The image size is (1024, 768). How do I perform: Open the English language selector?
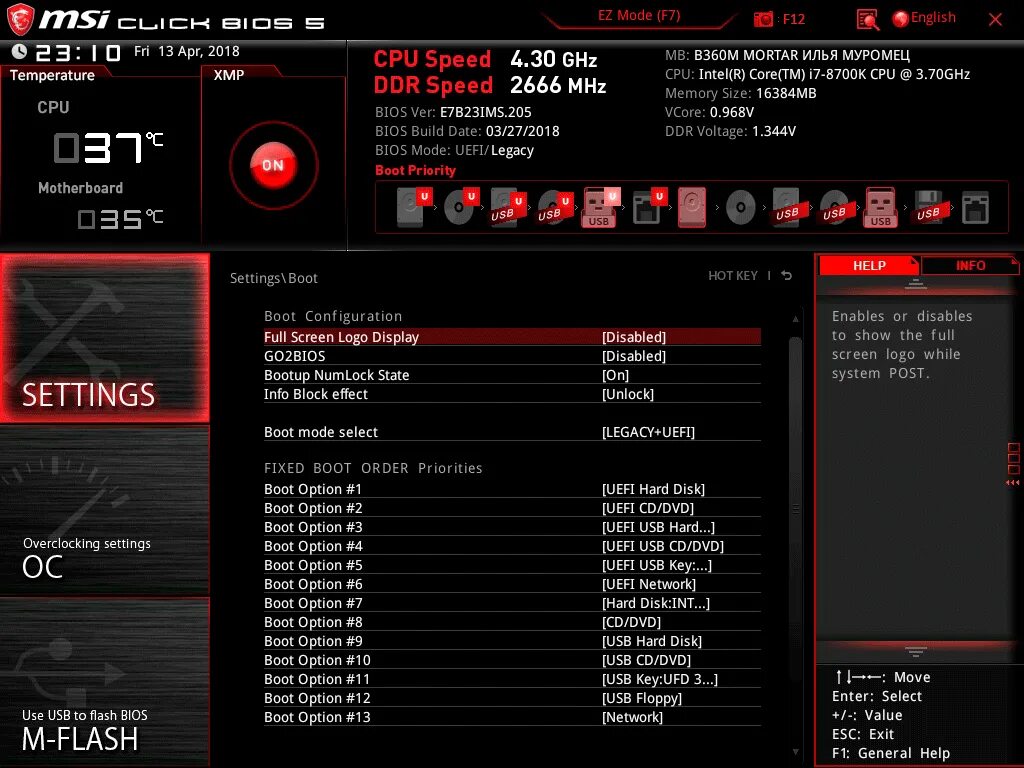925,18
